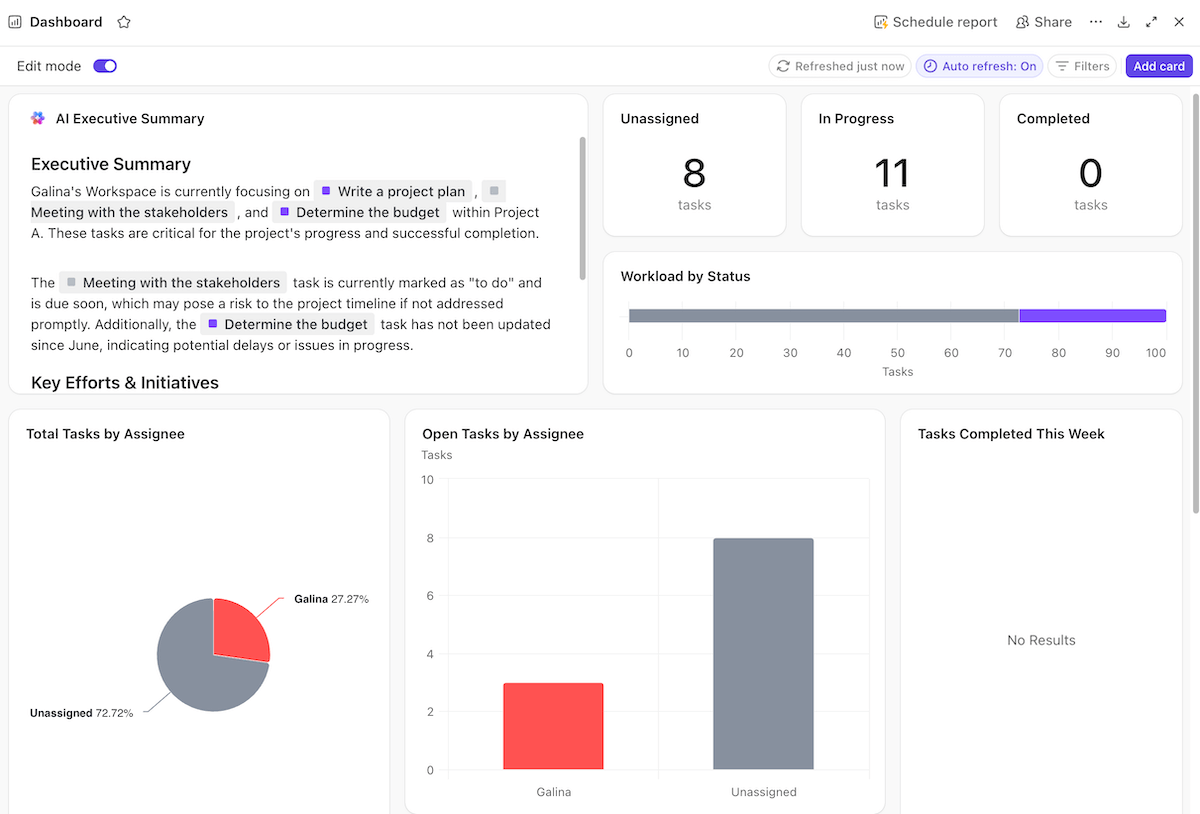Viewport: 1200px width, 814px height.
Task: Toggle Edit mode off
Action: (x=104, y=65)
